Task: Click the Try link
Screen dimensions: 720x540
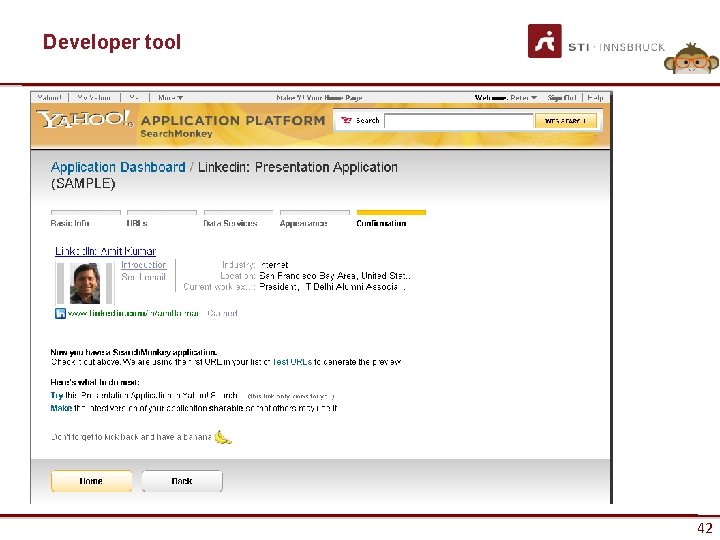Action: [56, 395]
